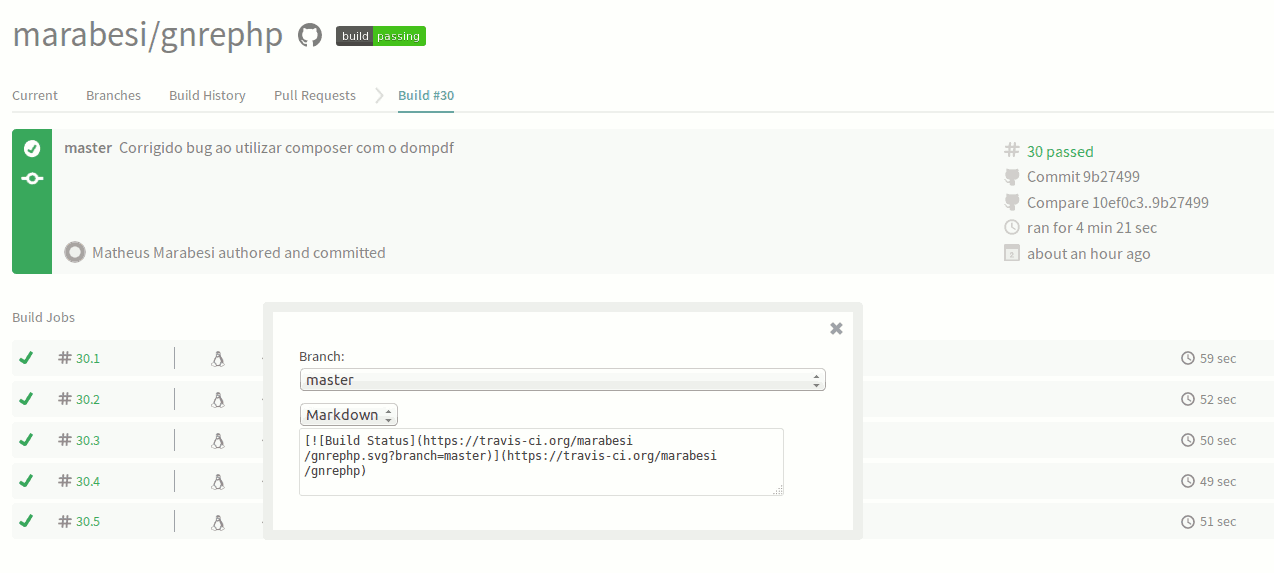Open Commit 9b27499 link
The height and width of the screenshot is (573, 1274).
pos(1083,177)
